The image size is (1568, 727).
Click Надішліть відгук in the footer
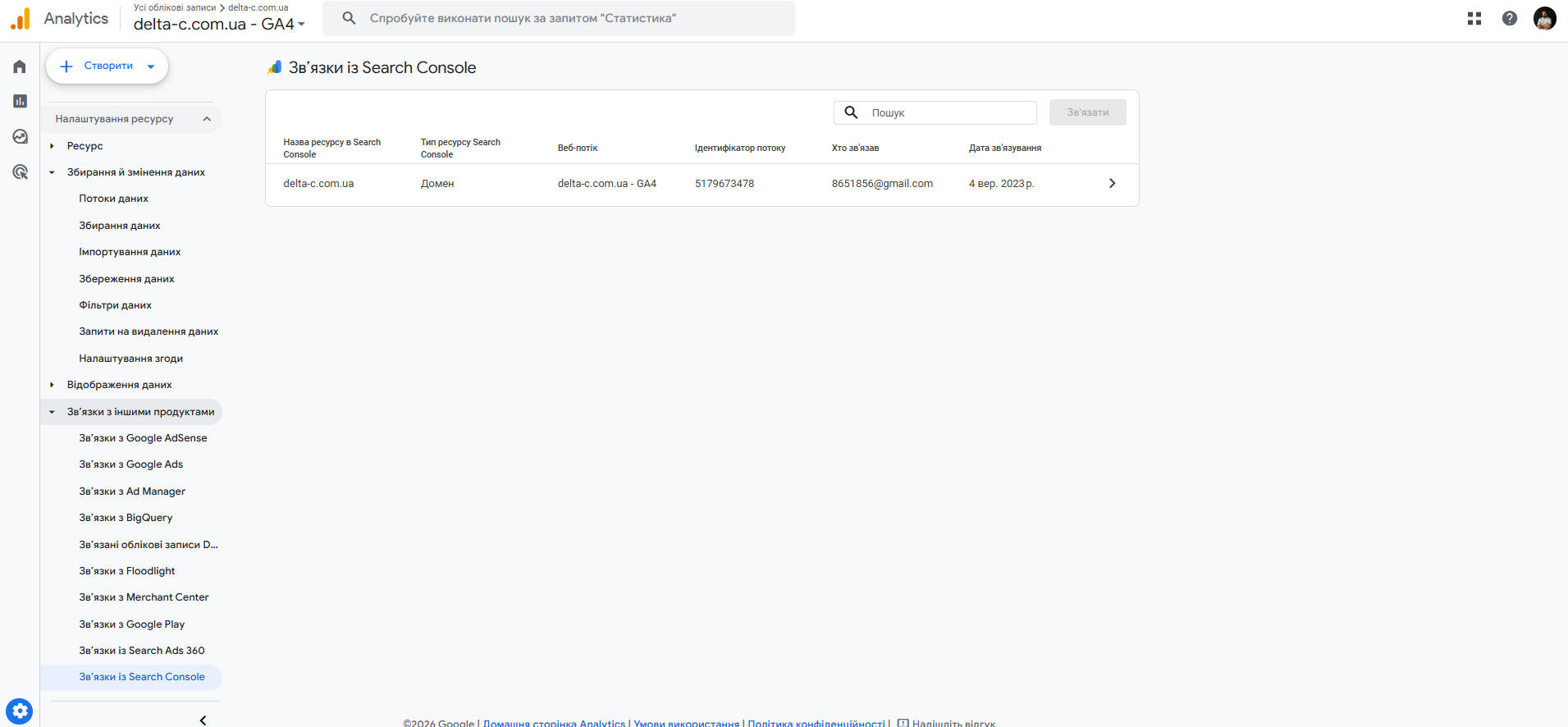(953, 724)
